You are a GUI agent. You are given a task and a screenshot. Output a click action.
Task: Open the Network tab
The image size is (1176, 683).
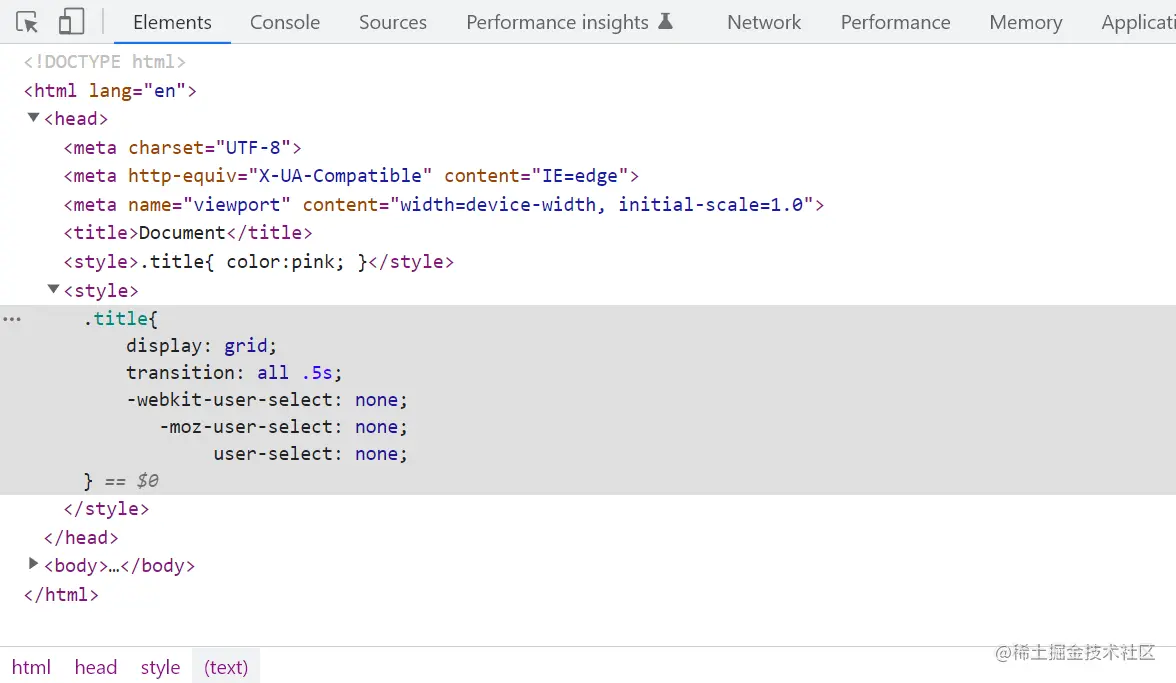coord(764,22)
